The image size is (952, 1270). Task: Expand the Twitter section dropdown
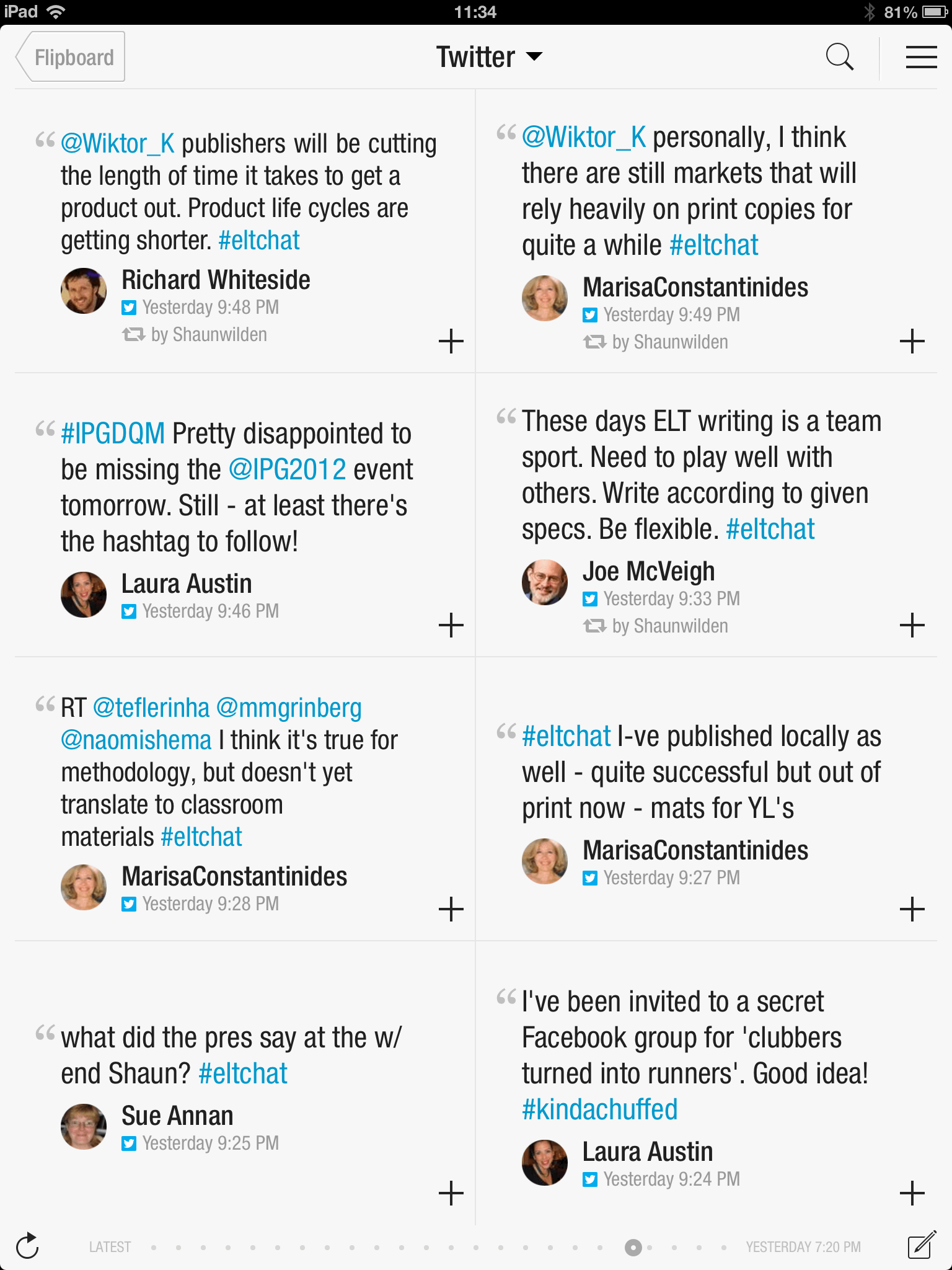[489, 57]
